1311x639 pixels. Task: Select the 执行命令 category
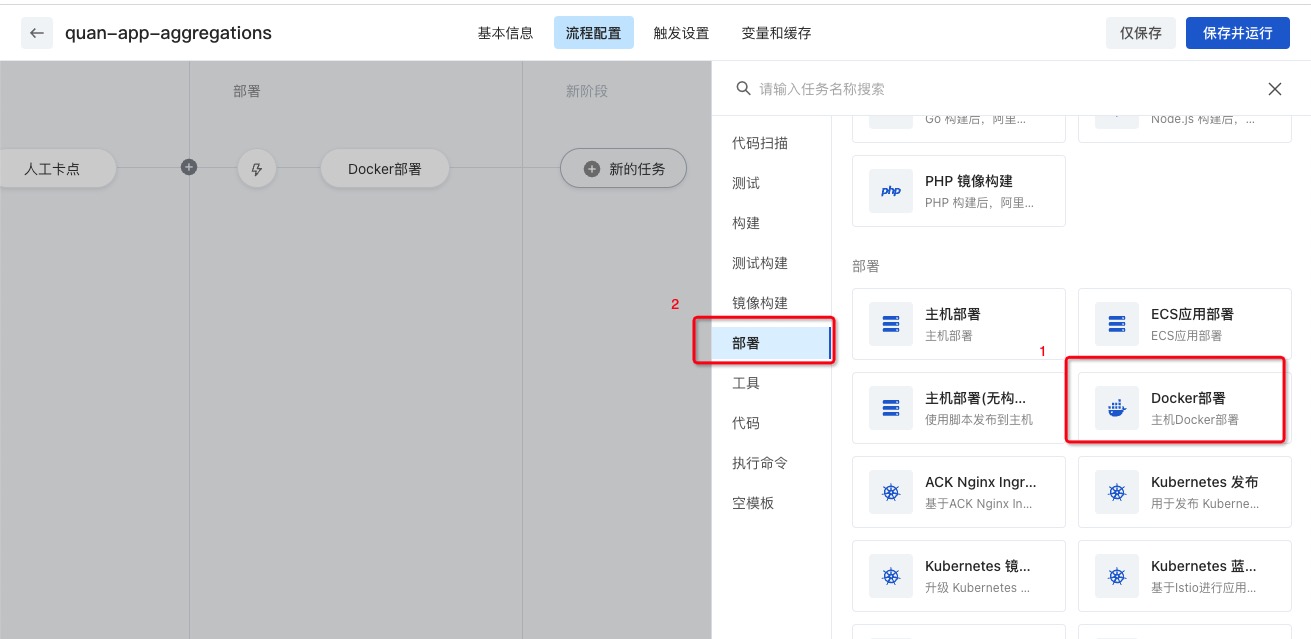pos(760,463)
